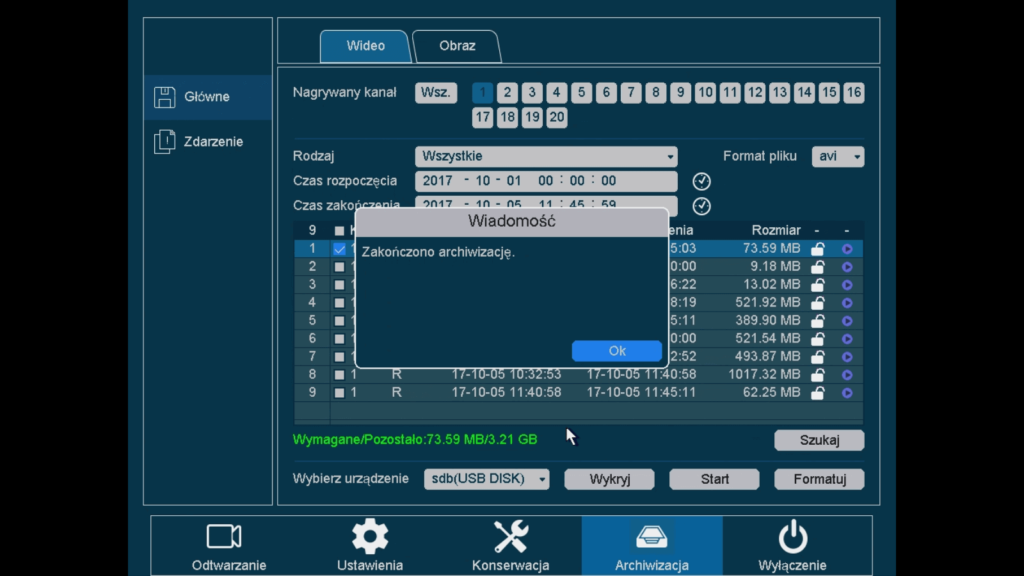Viewport: 1024px width, 576px height.
Task: Open the clock picker for Czas rozpoczęcia
Action: click(701, 181)
